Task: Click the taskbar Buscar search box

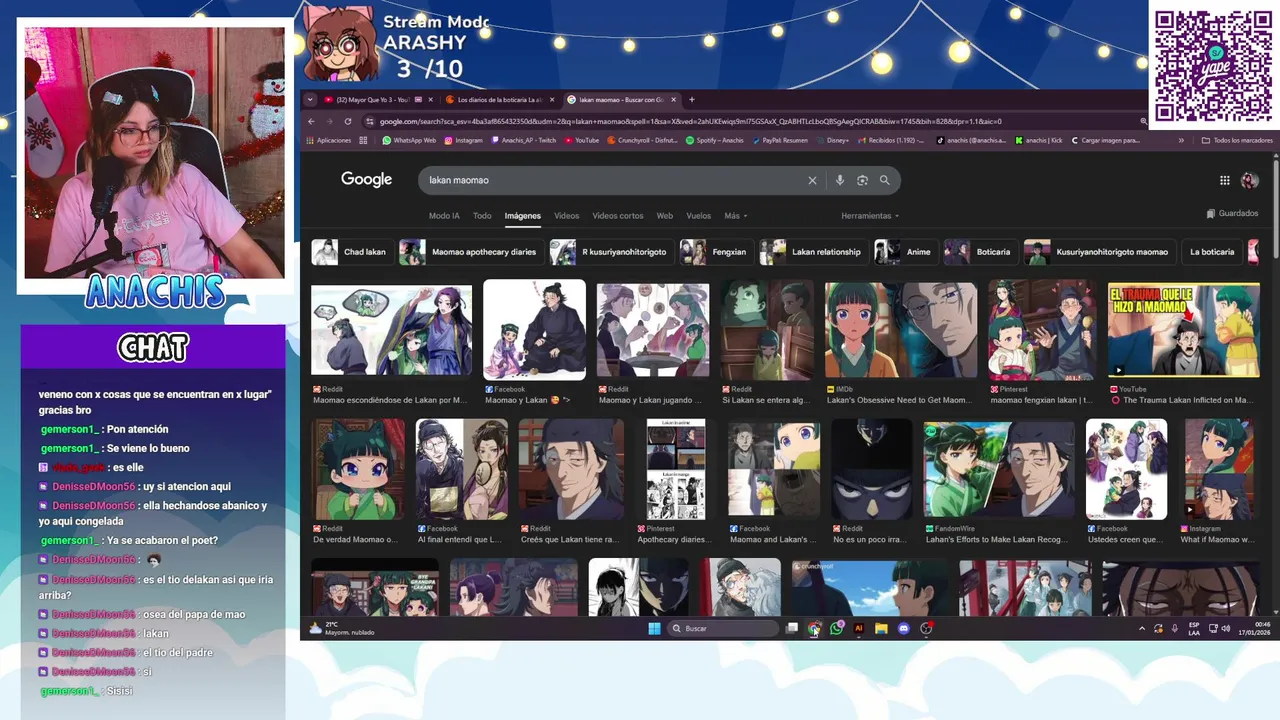Action: click(723, 628)
